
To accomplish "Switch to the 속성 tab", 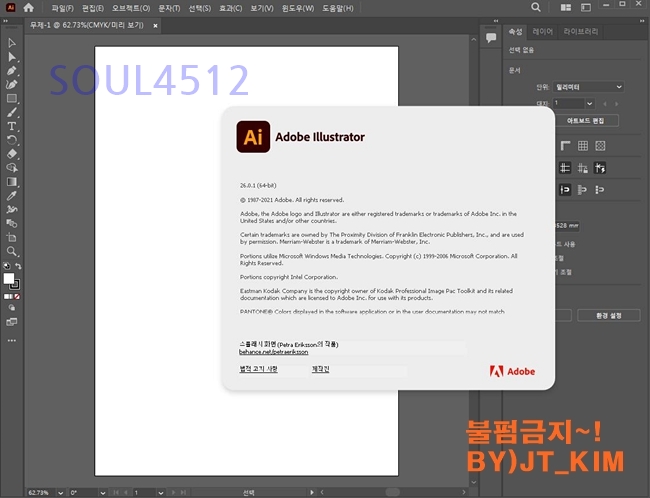I will pos(515,32).
